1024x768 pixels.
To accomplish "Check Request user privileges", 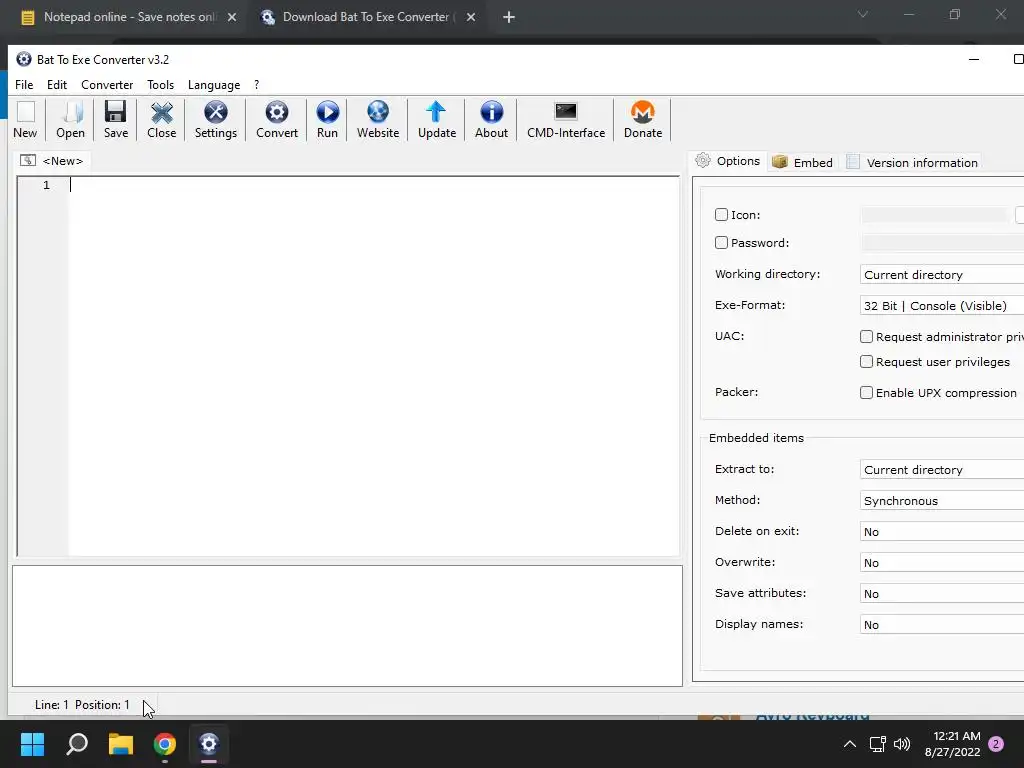I will pos(866,362).
